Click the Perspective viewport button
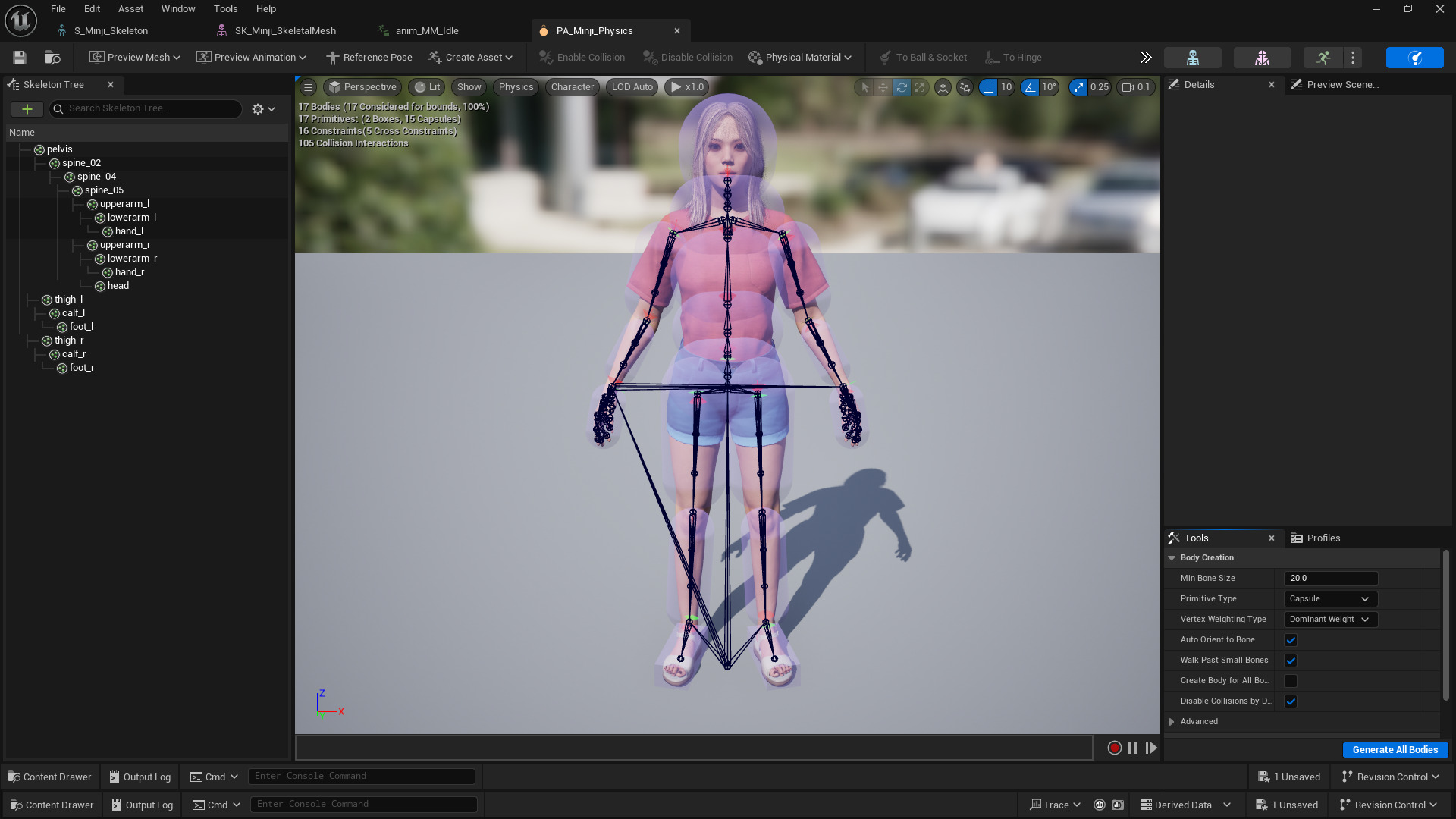Image resolution: width=1456 pixels, height=819 pixels. (x=362, y=87)
